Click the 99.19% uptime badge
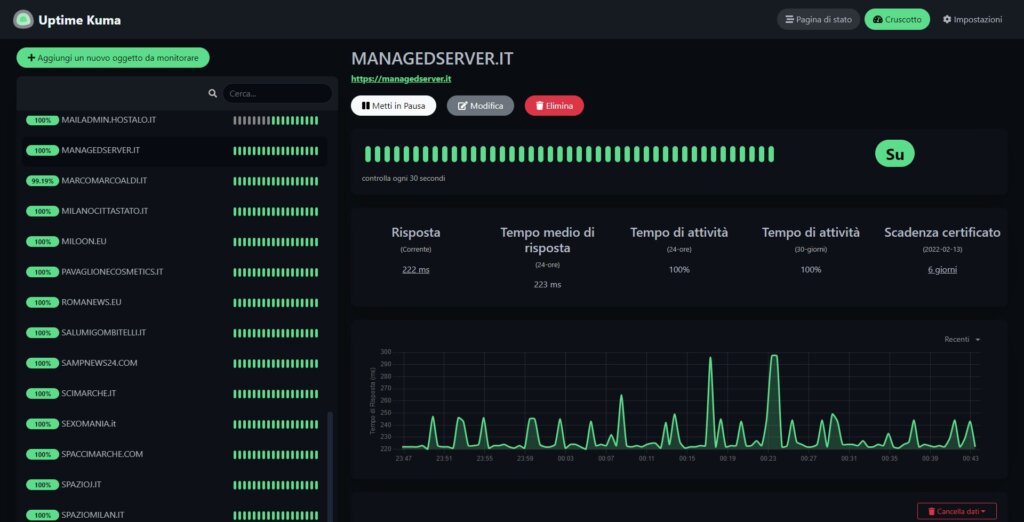The image size is (1024, 522). tap(42, 181)
